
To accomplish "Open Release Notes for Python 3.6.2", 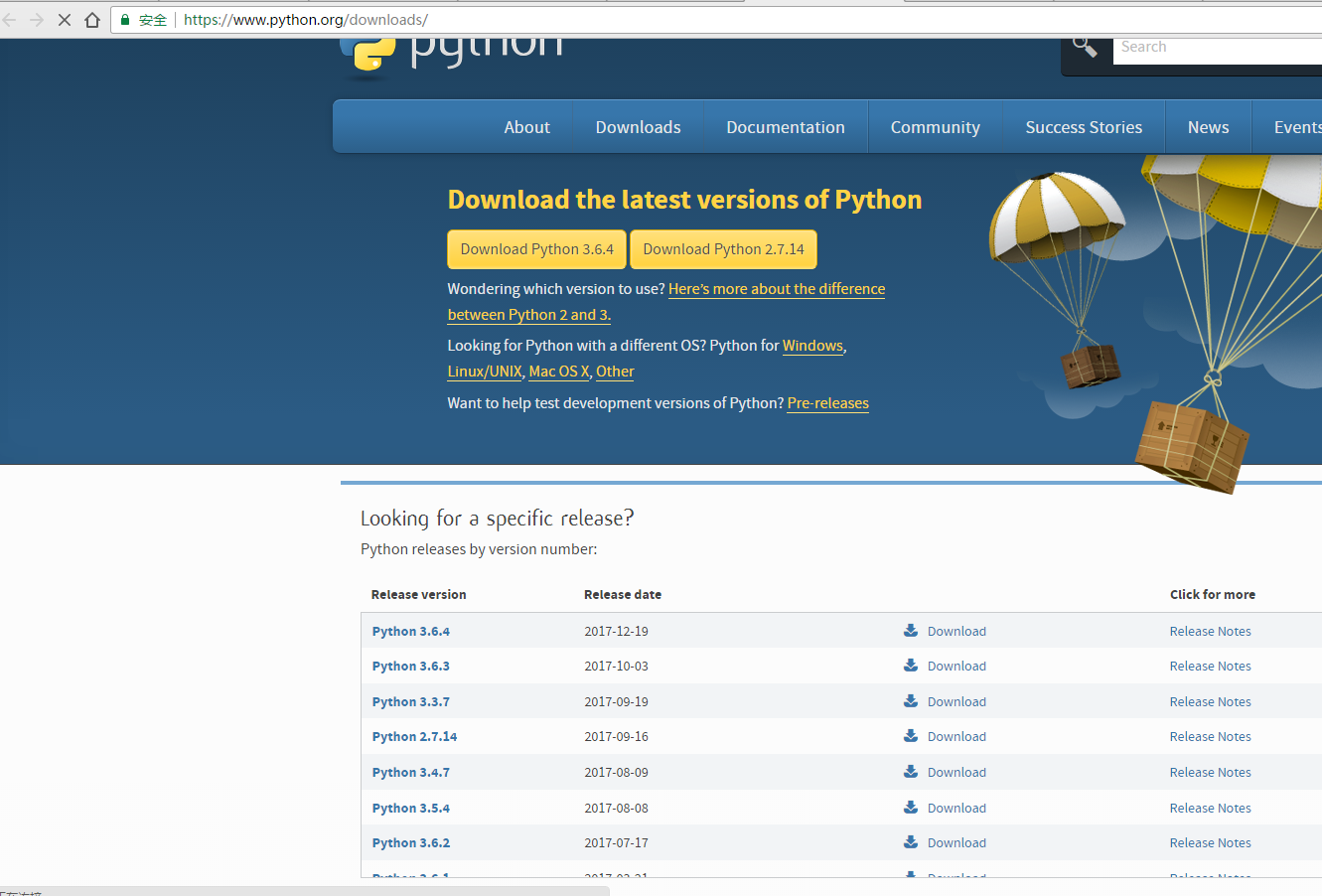I will pos(1210,842).
